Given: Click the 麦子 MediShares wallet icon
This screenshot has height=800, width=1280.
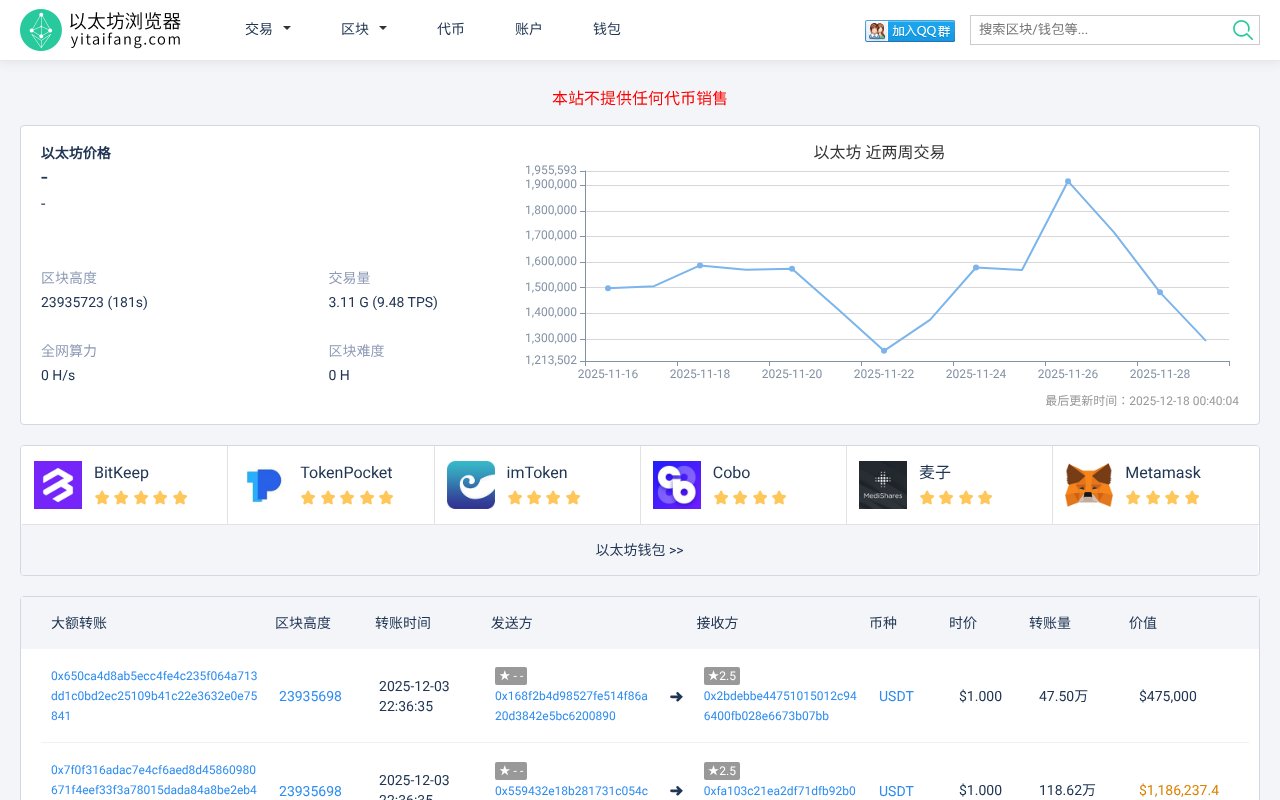Looking at the screenshot, I should point(882,484).
